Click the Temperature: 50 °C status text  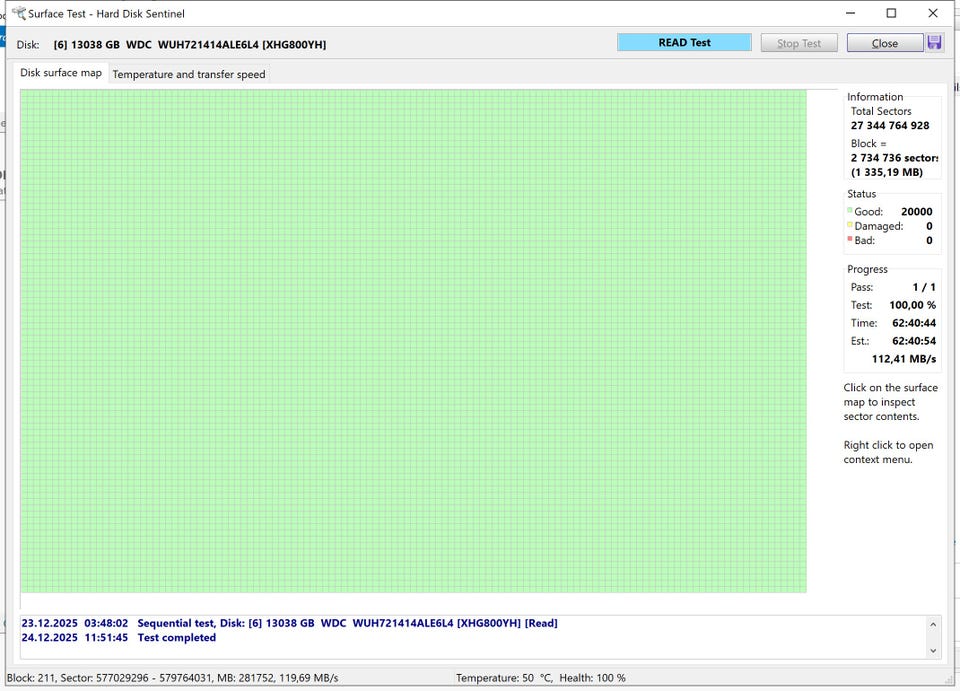coord(504,678)
